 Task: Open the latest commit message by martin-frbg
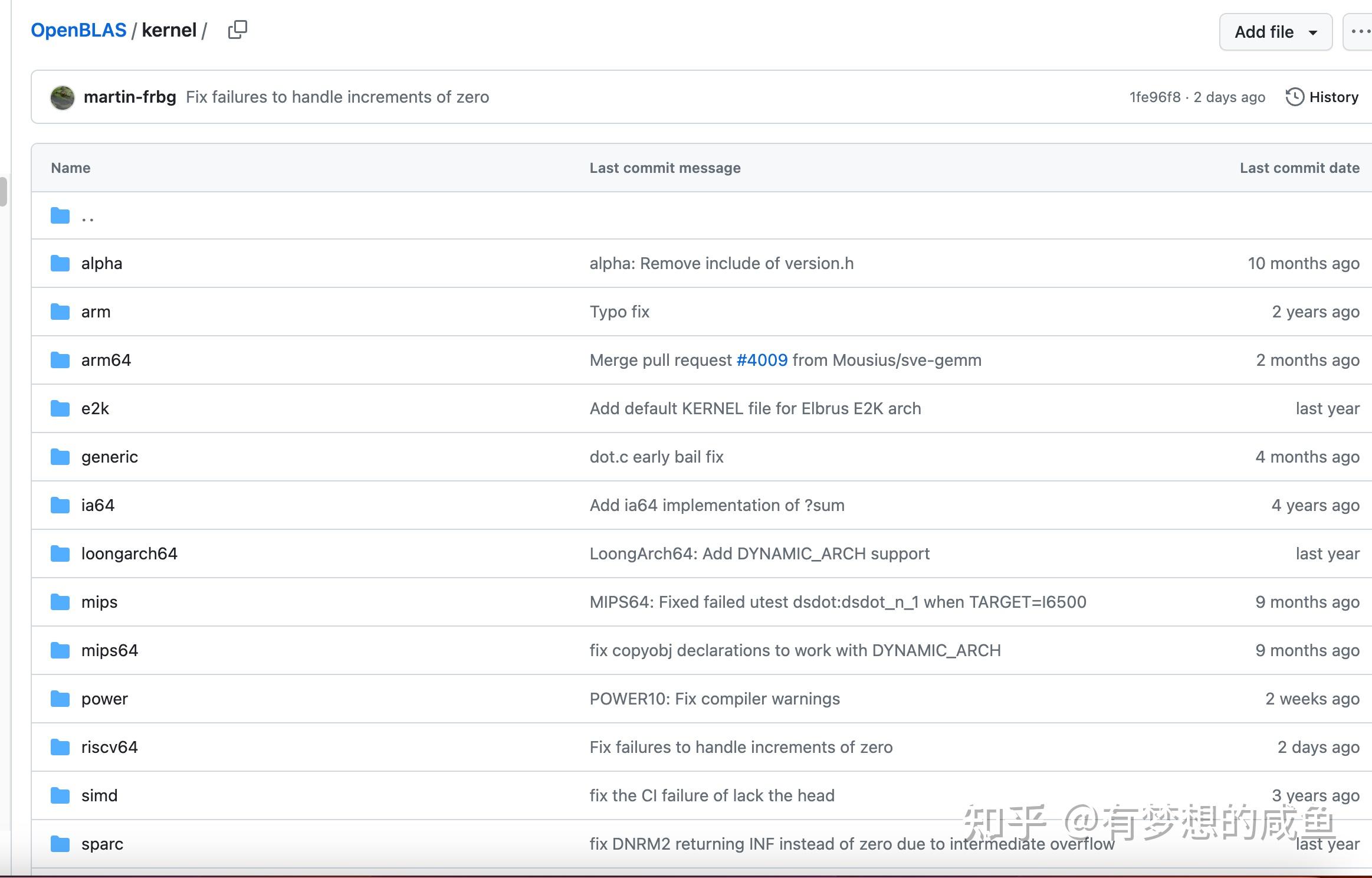point(337,97)
